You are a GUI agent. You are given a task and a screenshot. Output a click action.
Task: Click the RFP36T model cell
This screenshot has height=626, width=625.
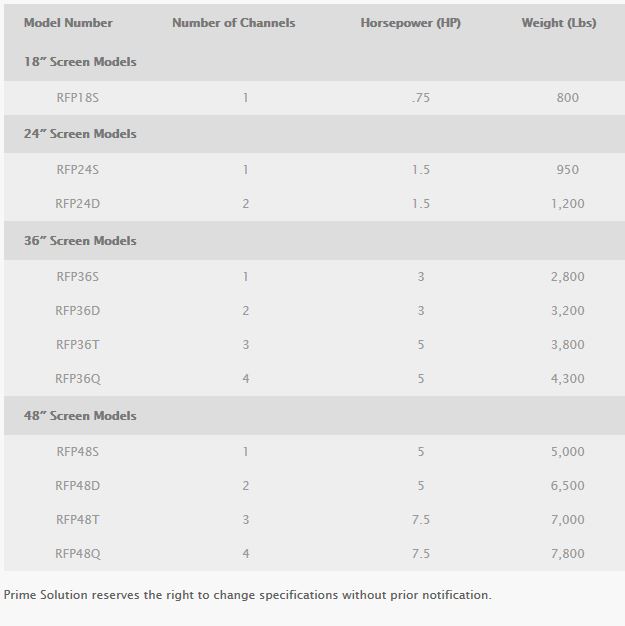(78, 345)
